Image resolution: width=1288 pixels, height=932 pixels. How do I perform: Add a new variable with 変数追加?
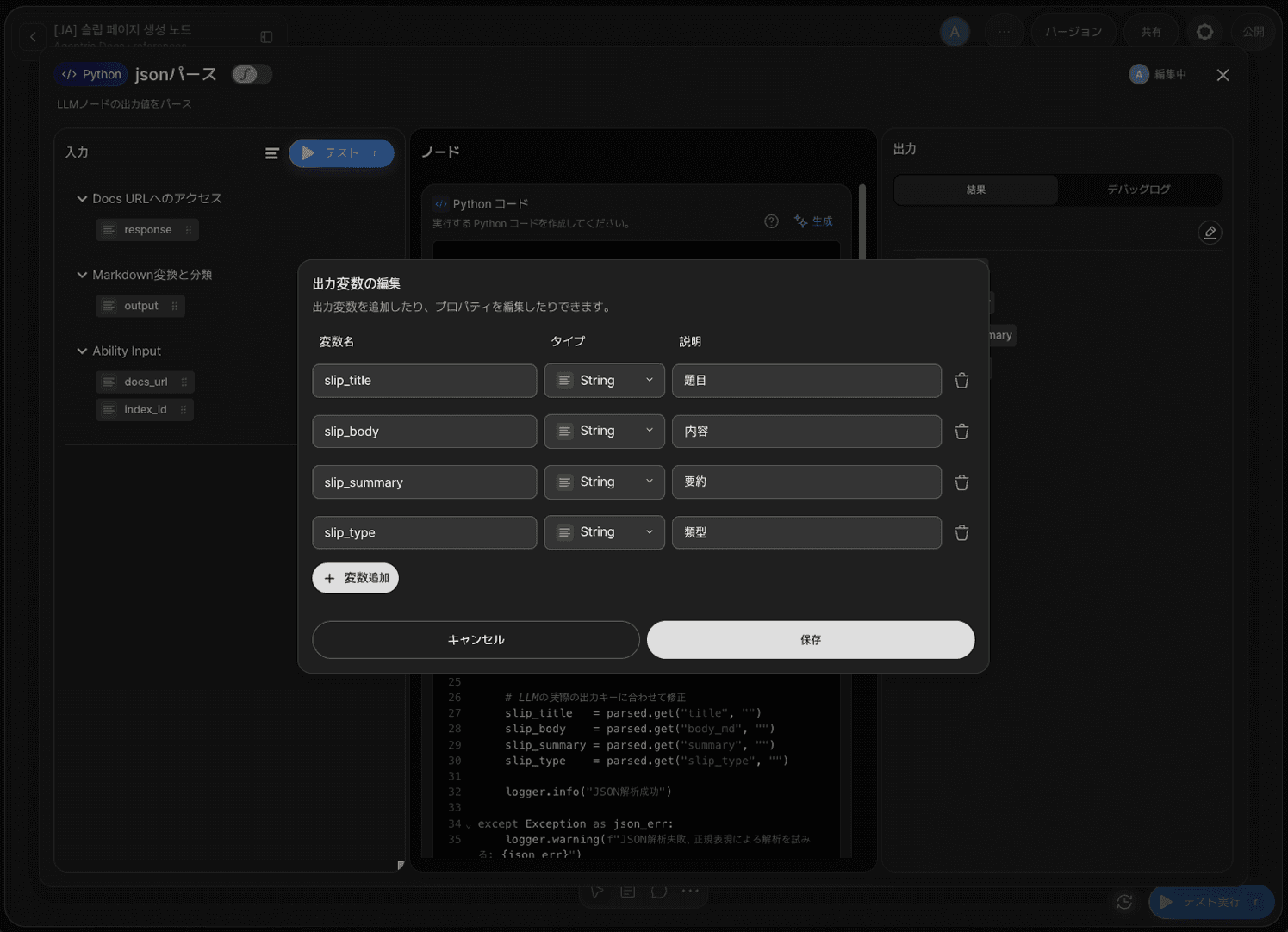[x=356, y=578]
